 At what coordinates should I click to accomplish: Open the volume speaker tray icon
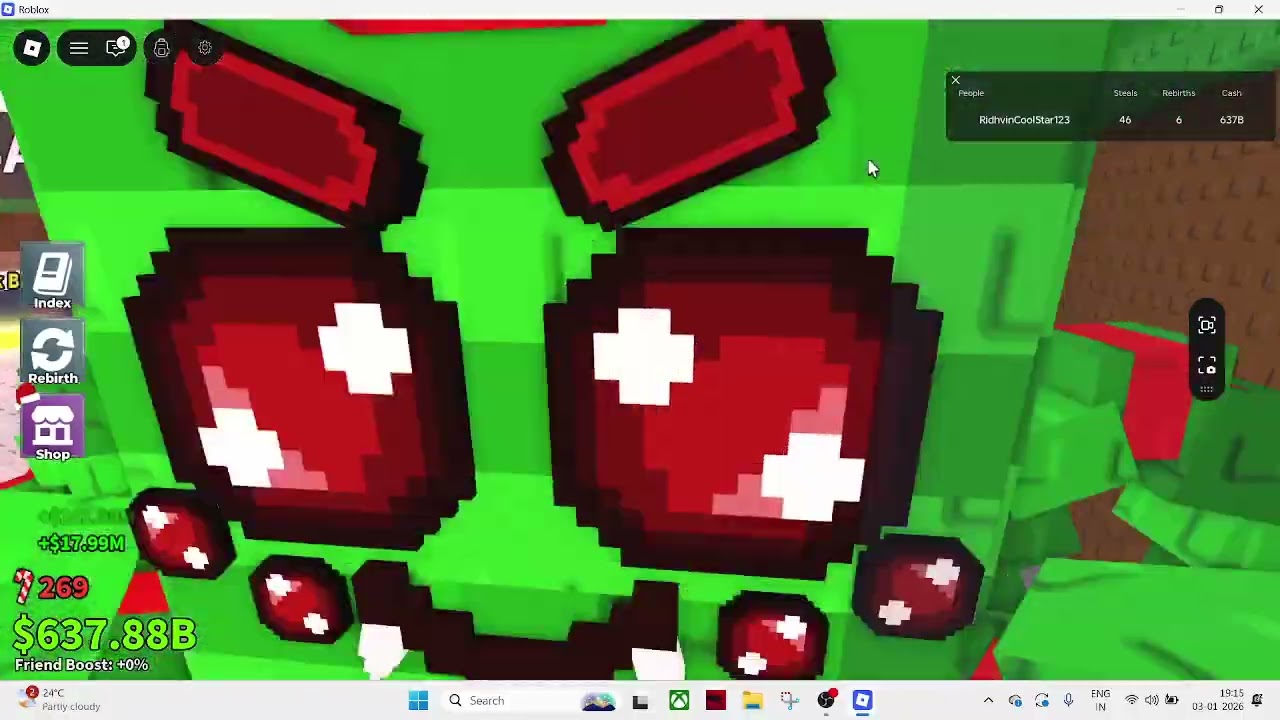(x=1151, y=701)
